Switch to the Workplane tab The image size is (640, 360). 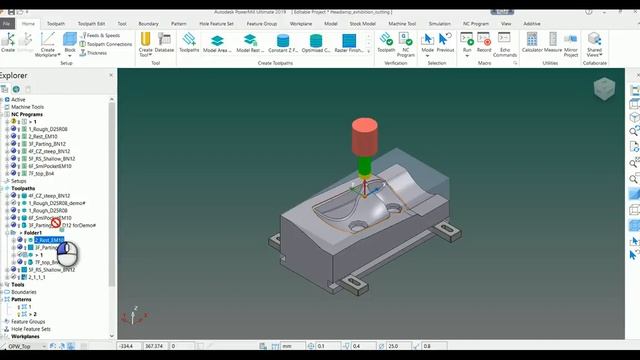click(301, 24)
